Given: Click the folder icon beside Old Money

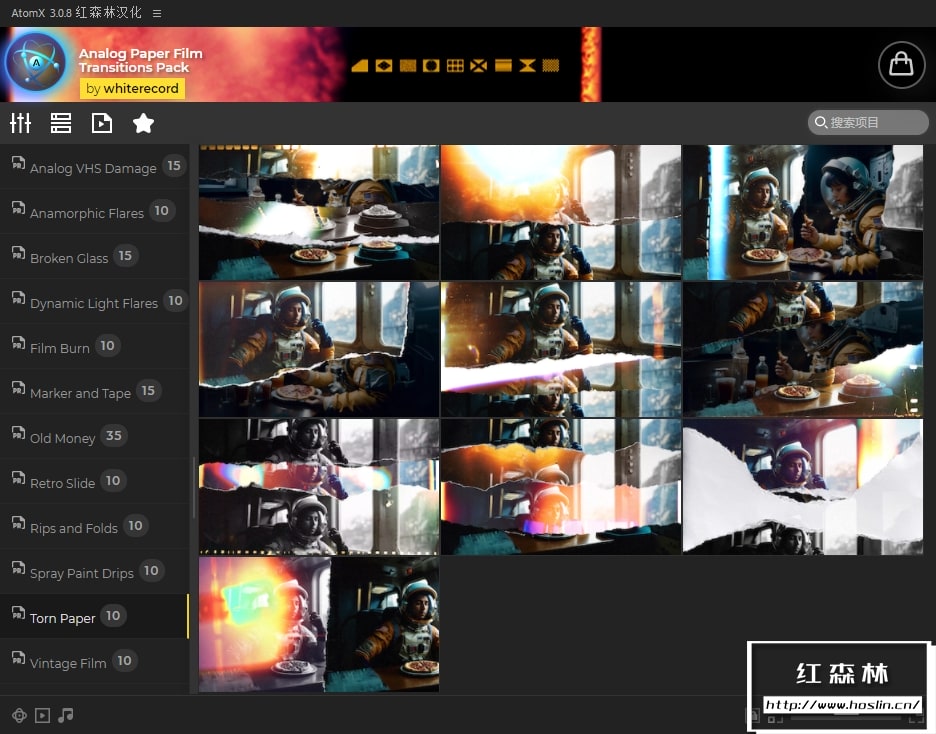Looking at the screenshot, I should (x=19, y=433).
